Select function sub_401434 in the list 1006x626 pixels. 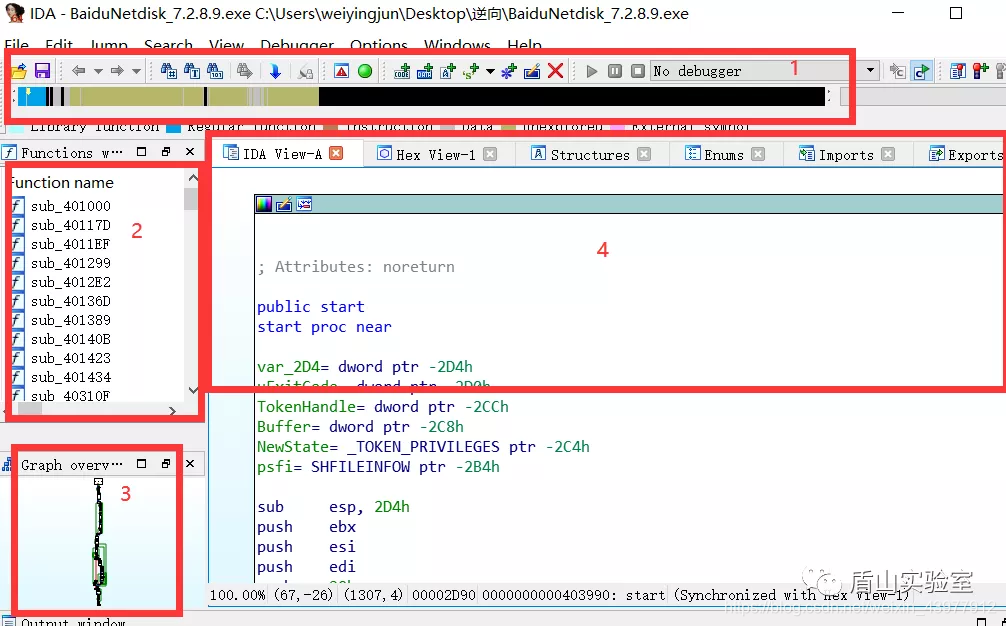[x=71, y=377]
